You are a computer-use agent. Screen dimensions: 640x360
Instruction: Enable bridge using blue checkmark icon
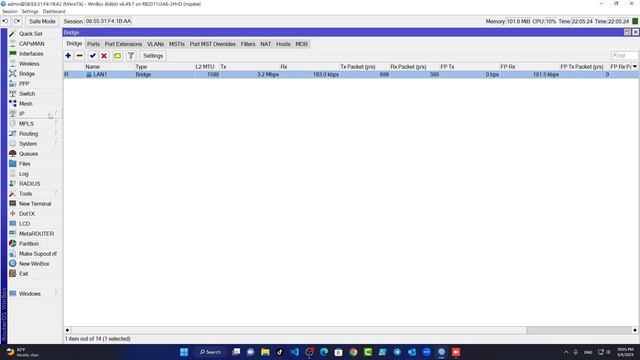click(93, 56)
